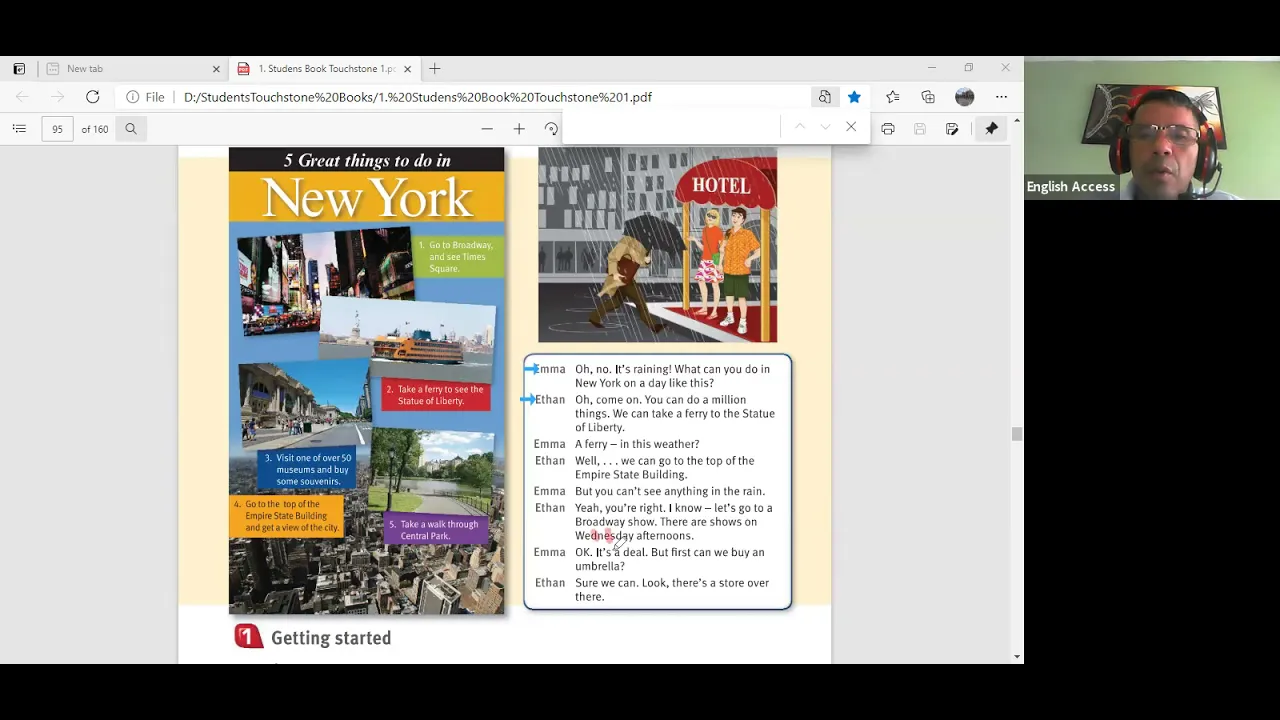Close the Edge browser window
The height and width of the screenshot is (720, 1280).
(1005, 68)
